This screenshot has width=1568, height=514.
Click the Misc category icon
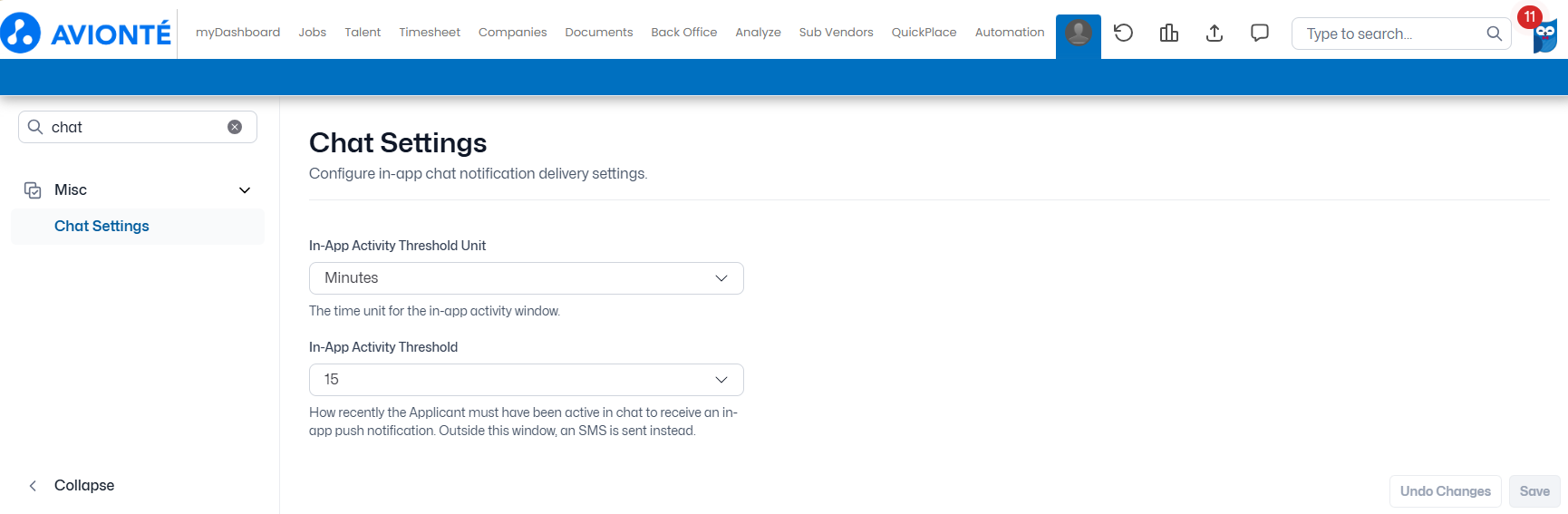click(x=33, y=190)
